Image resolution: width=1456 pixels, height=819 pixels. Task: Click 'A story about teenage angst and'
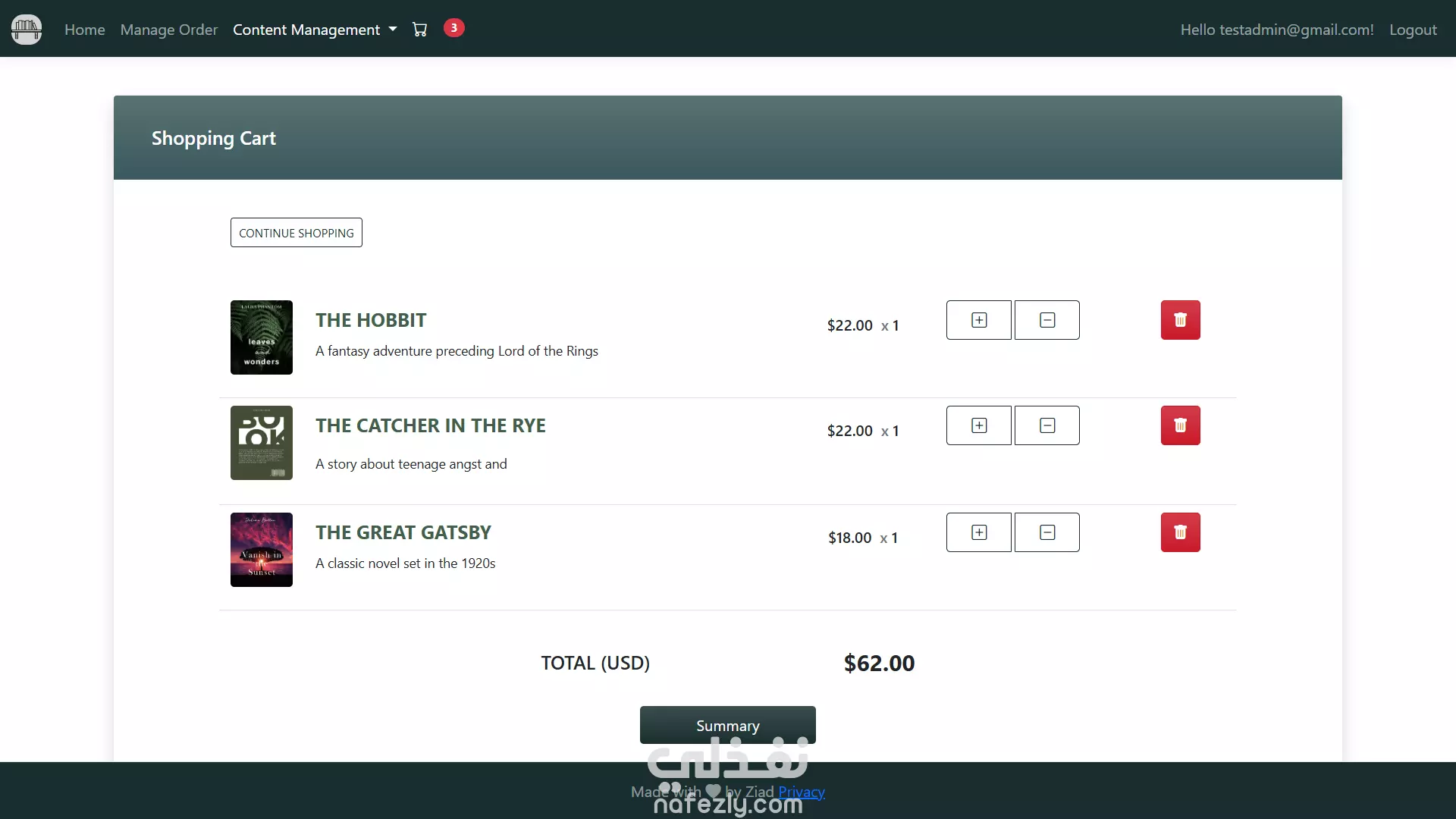point(411,464)
